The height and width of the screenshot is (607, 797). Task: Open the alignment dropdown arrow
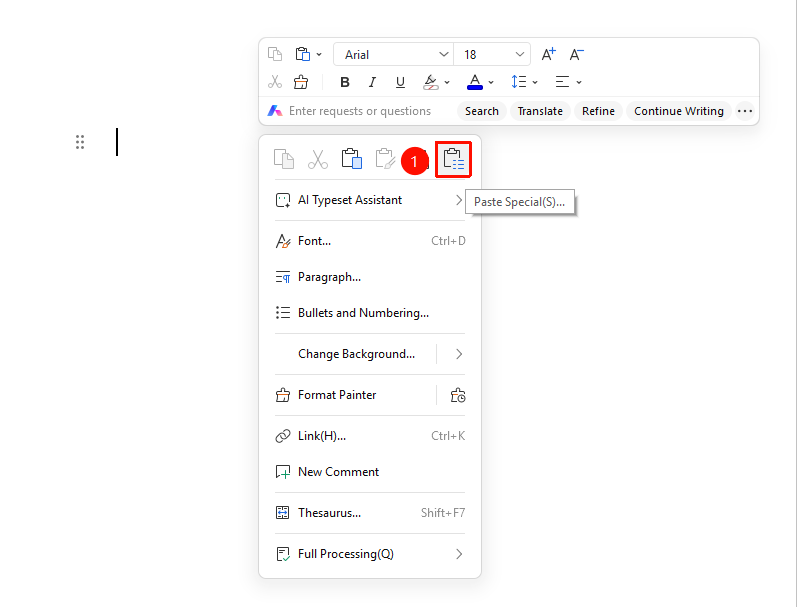[579, 82]
